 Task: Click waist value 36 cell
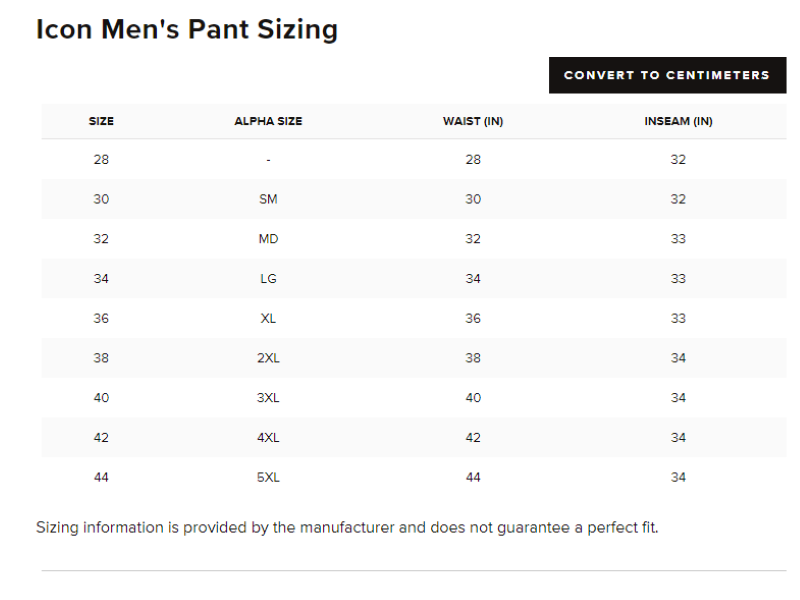coord(473,318)
